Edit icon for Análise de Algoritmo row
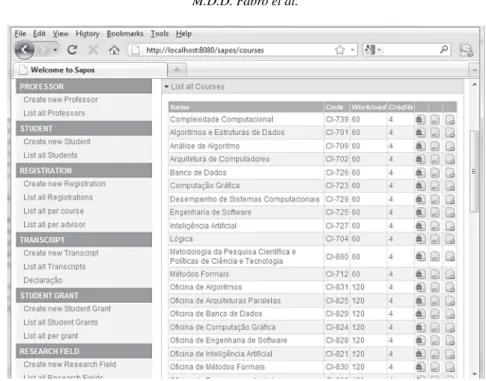Screen dimensions: 486x381 (435, 146)
